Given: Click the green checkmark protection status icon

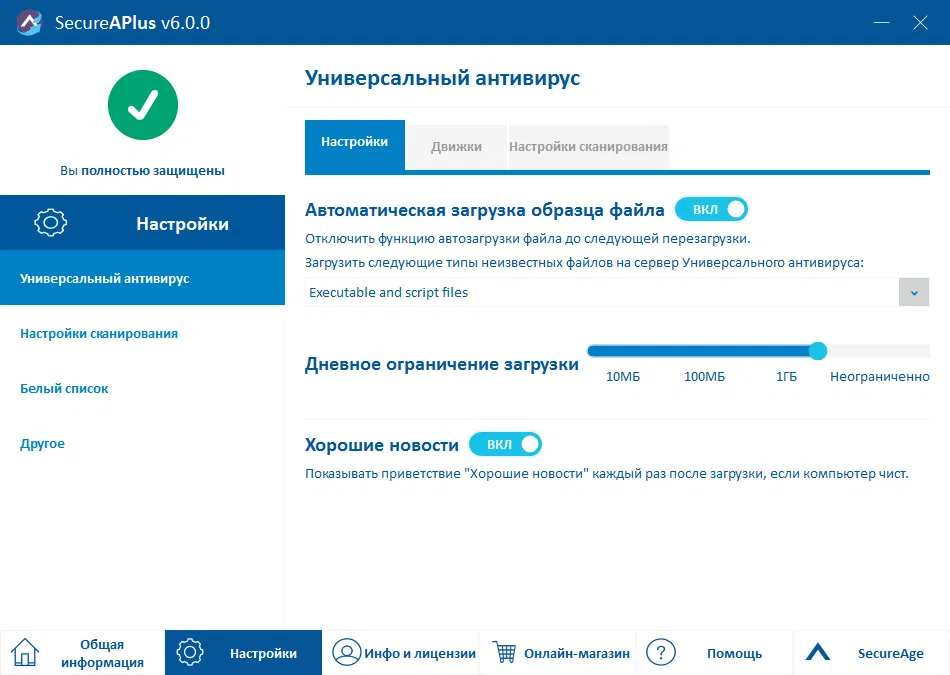Looking at the screenshot, I should (143, 105).
